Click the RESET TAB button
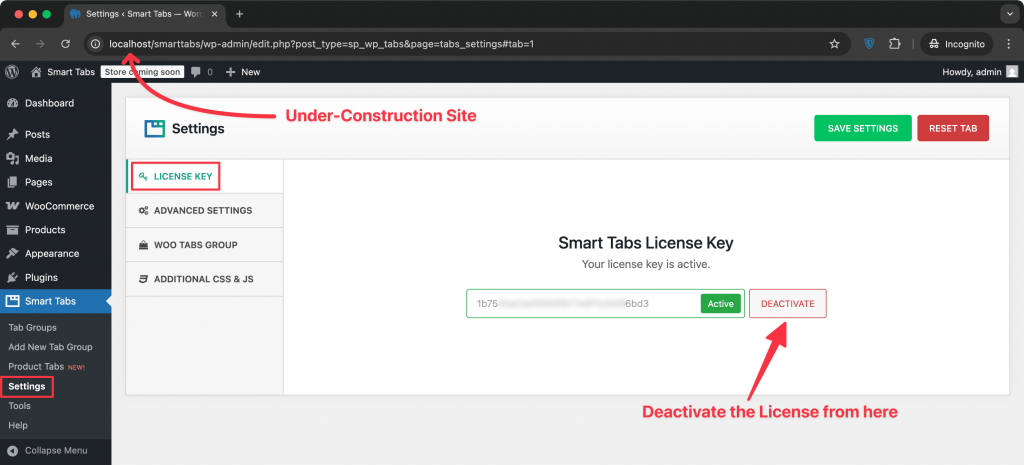 [953, 128]
